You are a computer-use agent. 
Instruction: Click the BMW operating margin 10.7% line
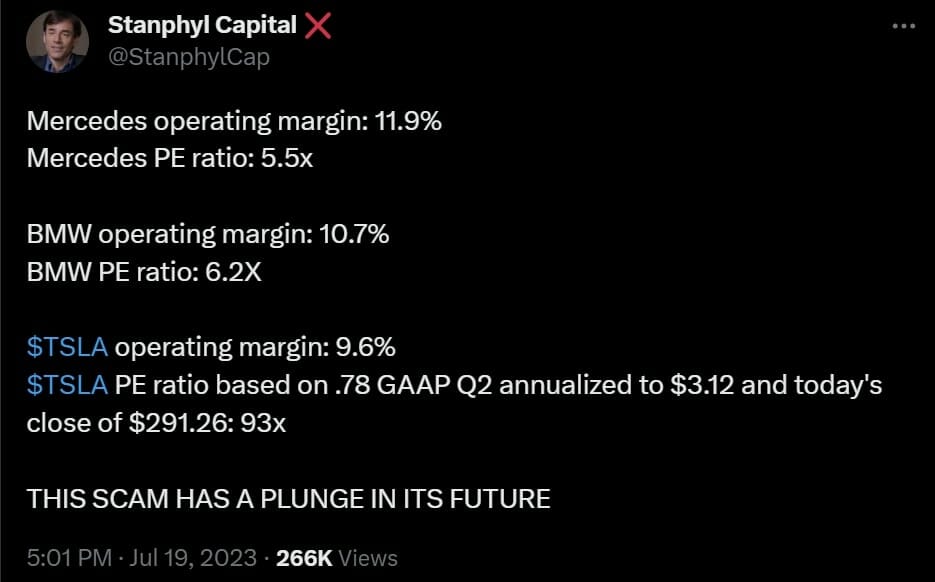point(208,235)
